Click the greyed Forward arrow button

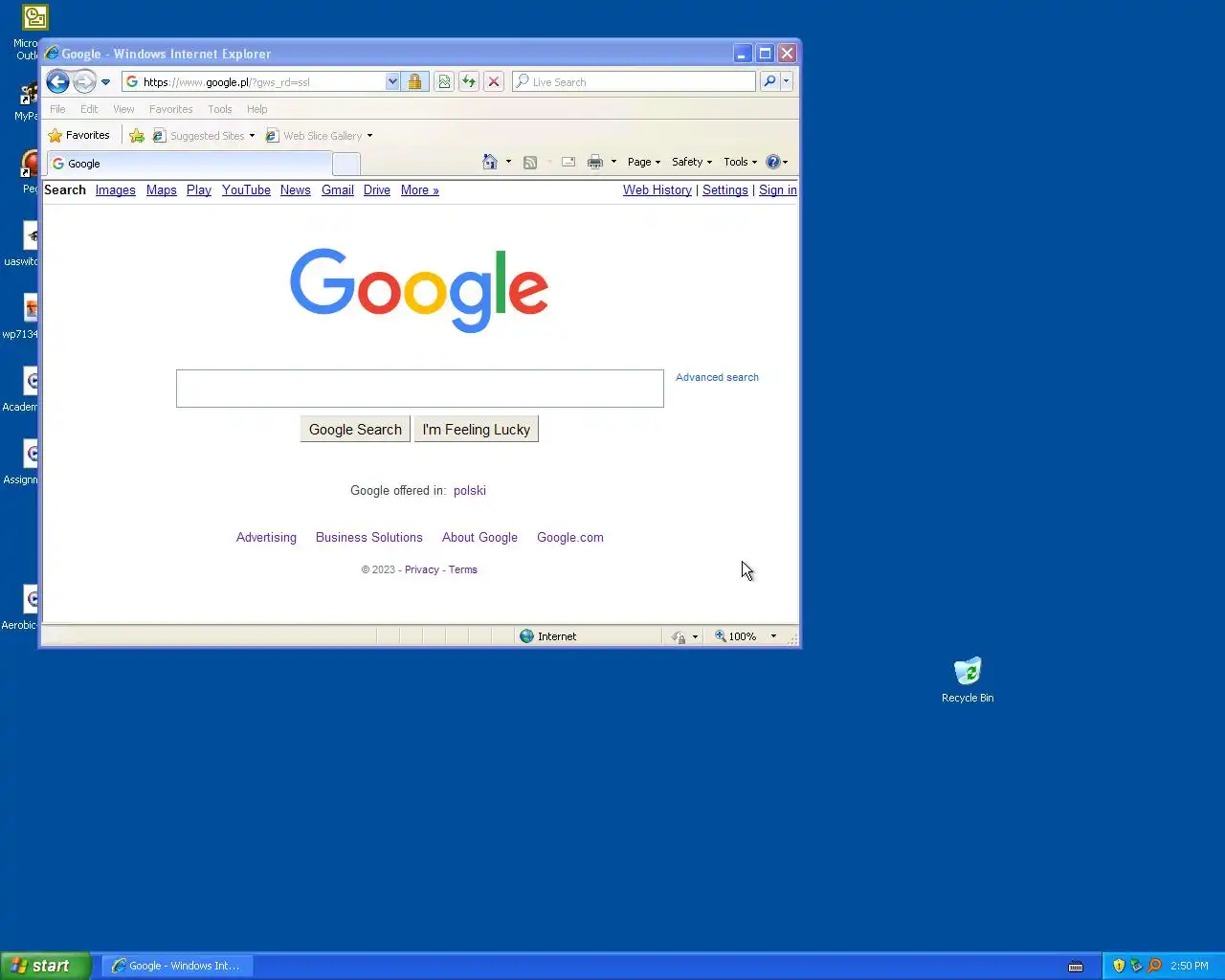84,81
